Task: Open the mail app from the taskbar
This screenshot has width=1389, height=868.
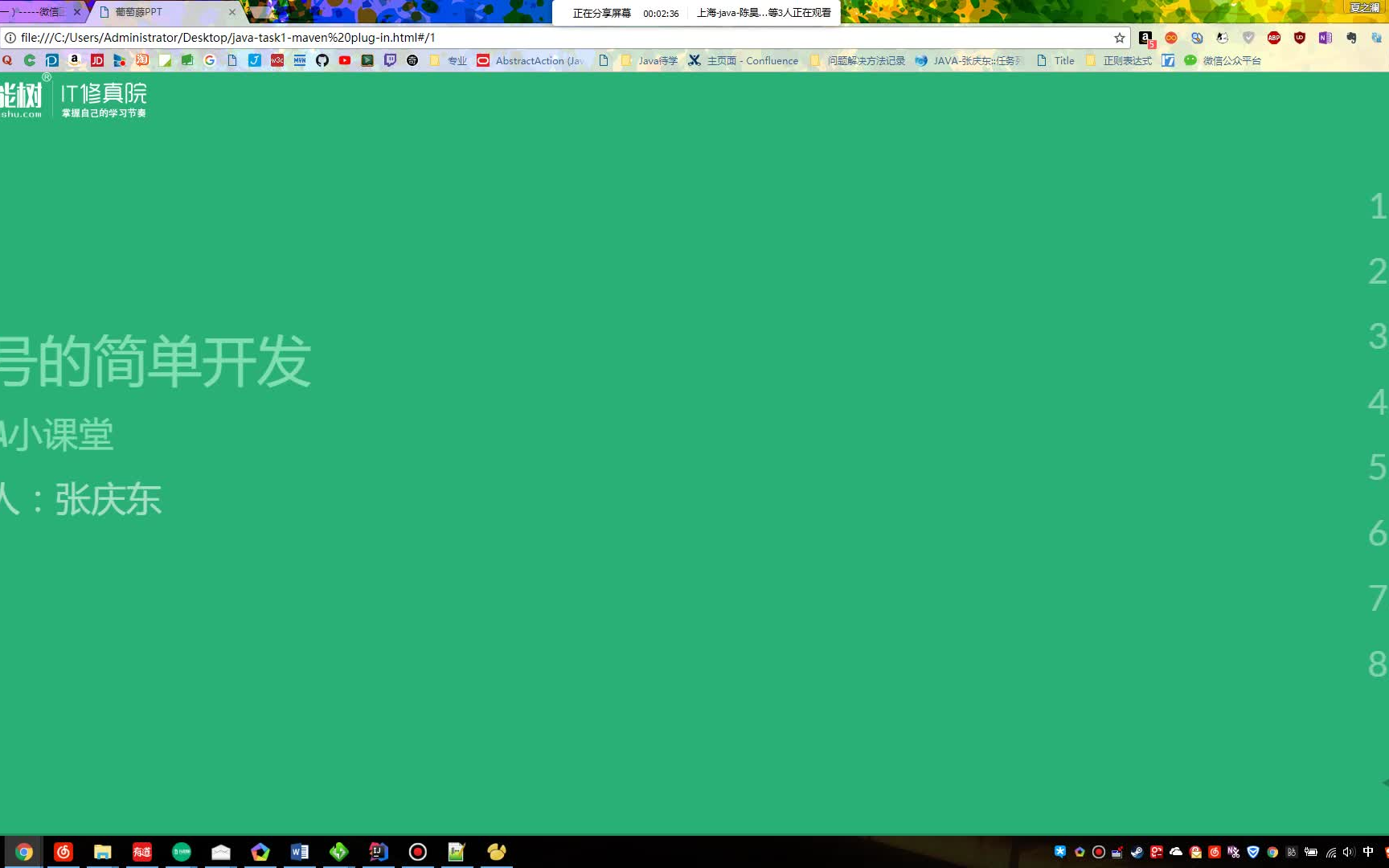Action: pos(221,852)
